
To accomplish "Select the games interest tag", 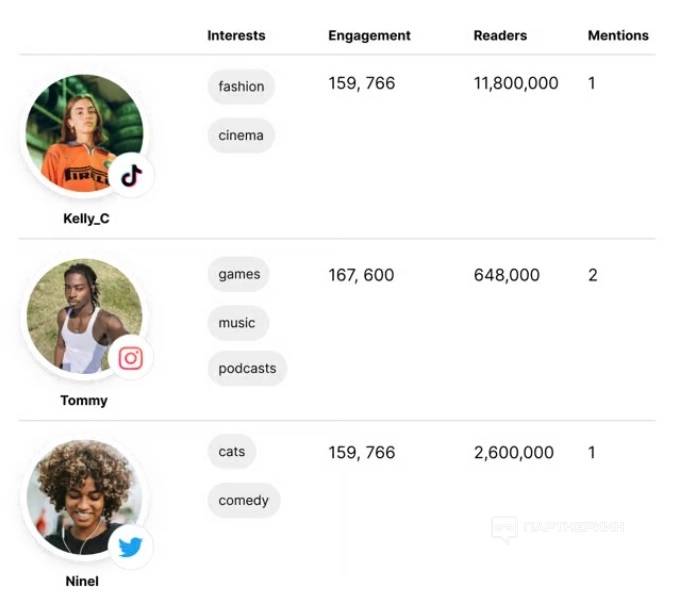I will [239, 274].
